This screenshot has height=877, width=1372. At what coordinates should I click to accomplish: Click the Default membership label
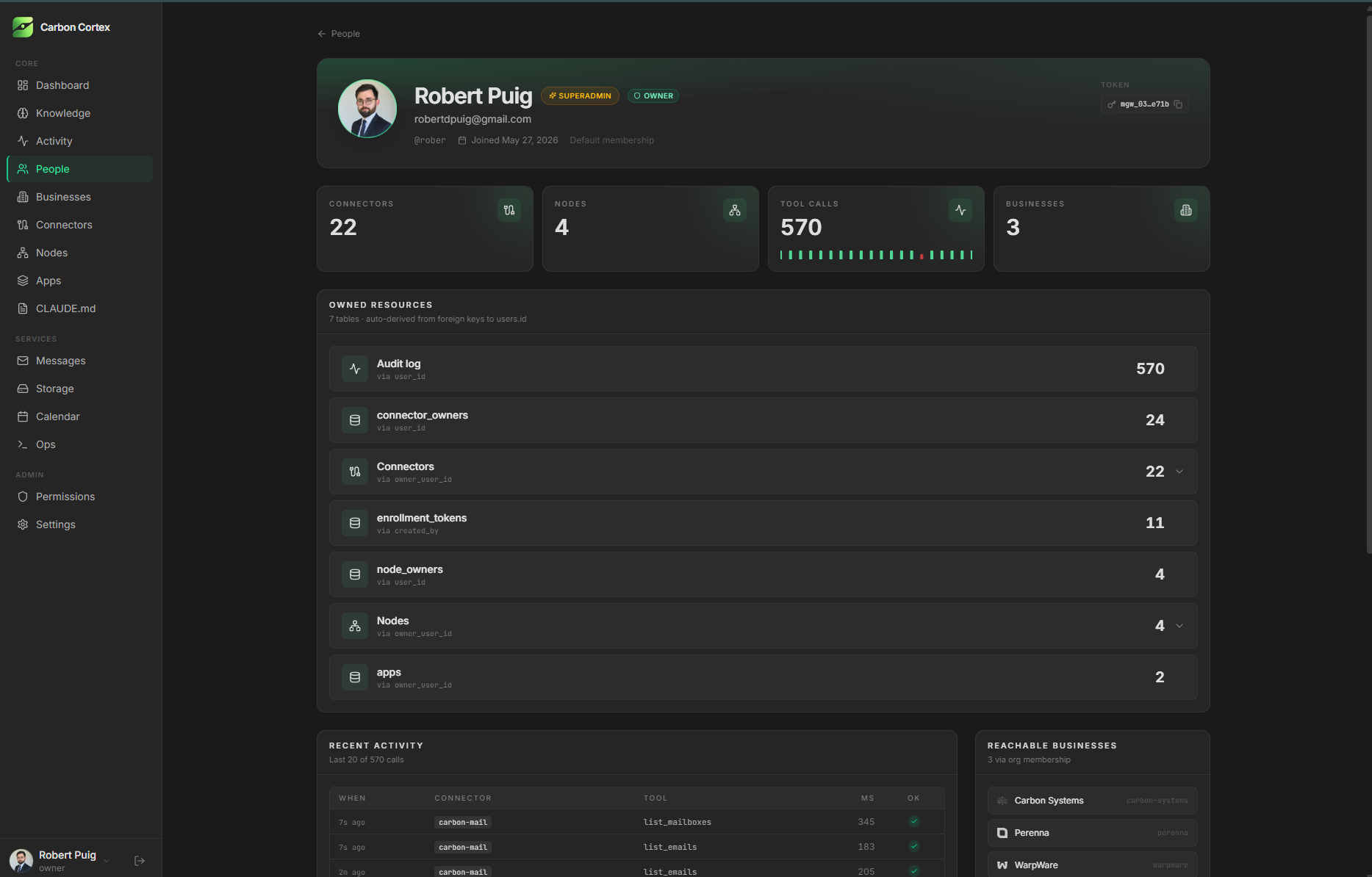(612, 140)
